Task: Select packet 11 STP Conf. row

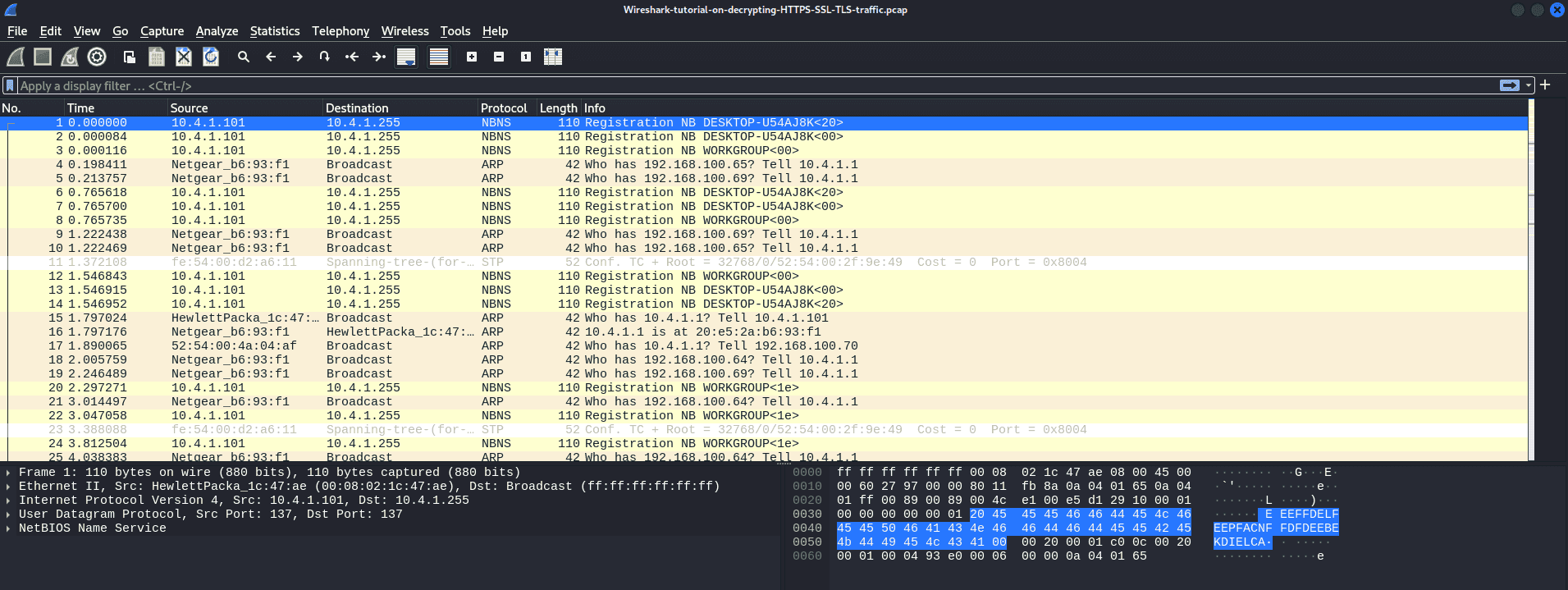Action: tap(764, 263)
